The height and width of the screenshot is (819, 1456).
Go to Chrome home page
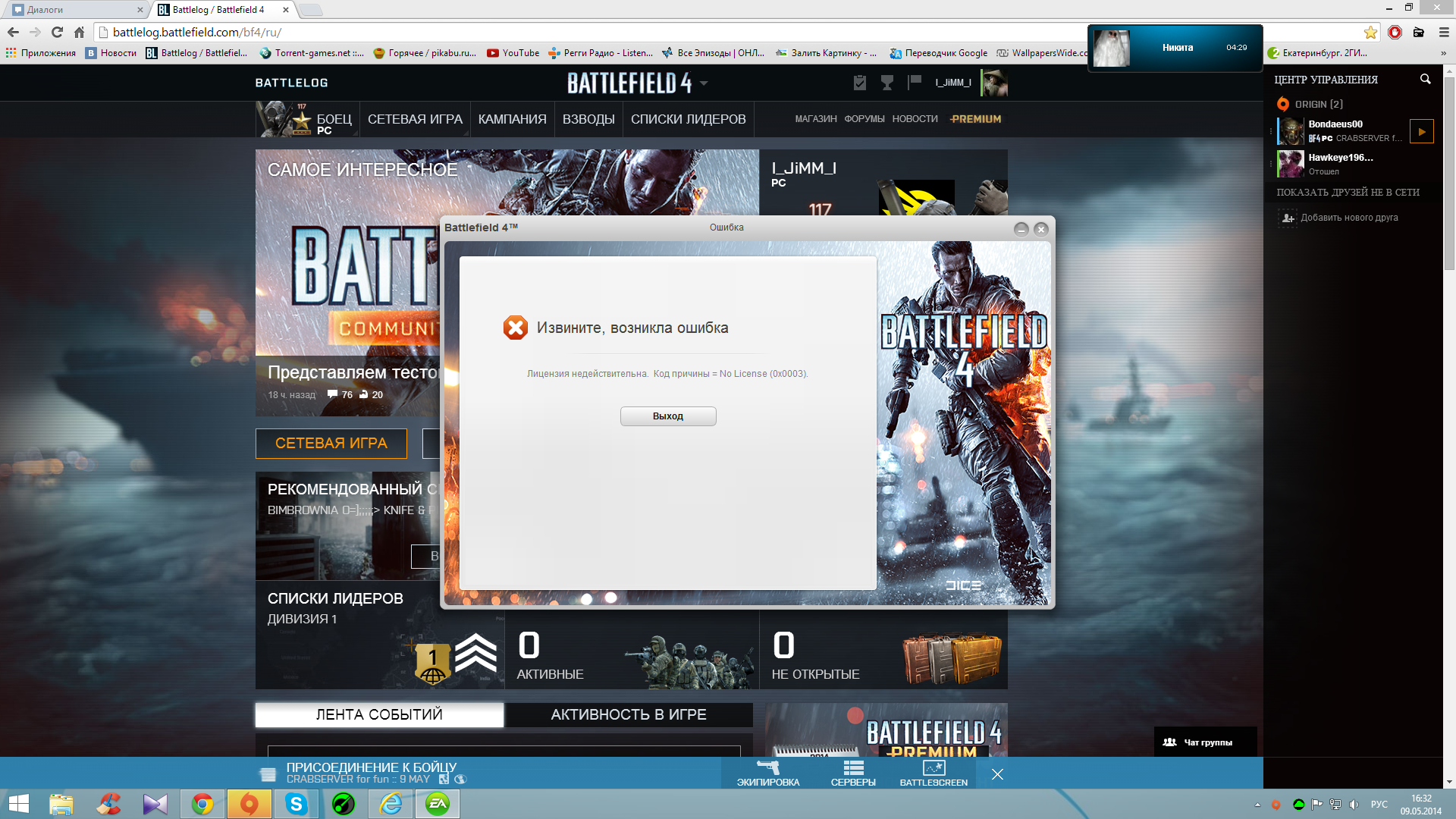[x=79, y=32]
